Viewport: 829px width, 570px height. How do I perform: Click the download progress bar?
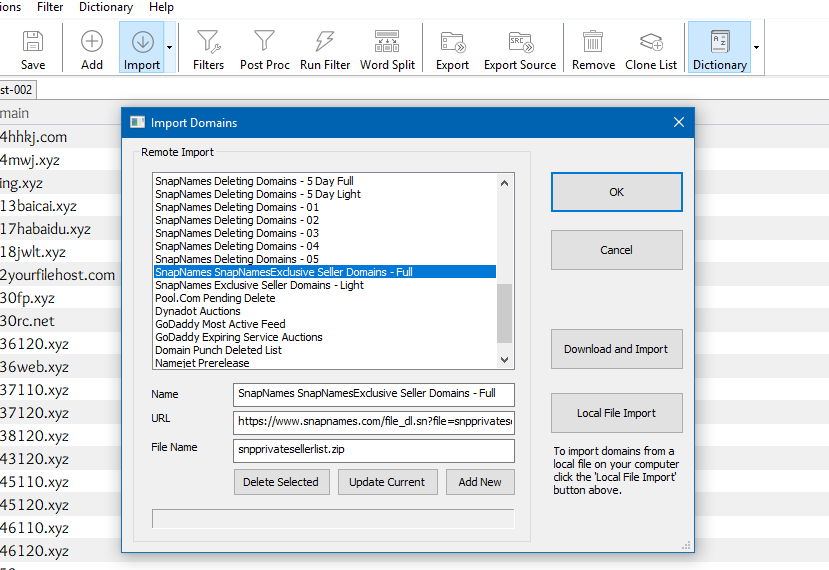coord(333,519)
